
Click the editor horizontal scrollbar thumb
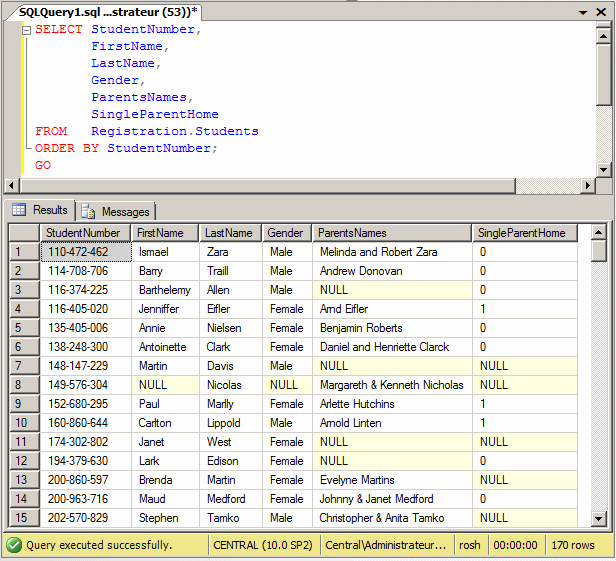coord(268,185)
